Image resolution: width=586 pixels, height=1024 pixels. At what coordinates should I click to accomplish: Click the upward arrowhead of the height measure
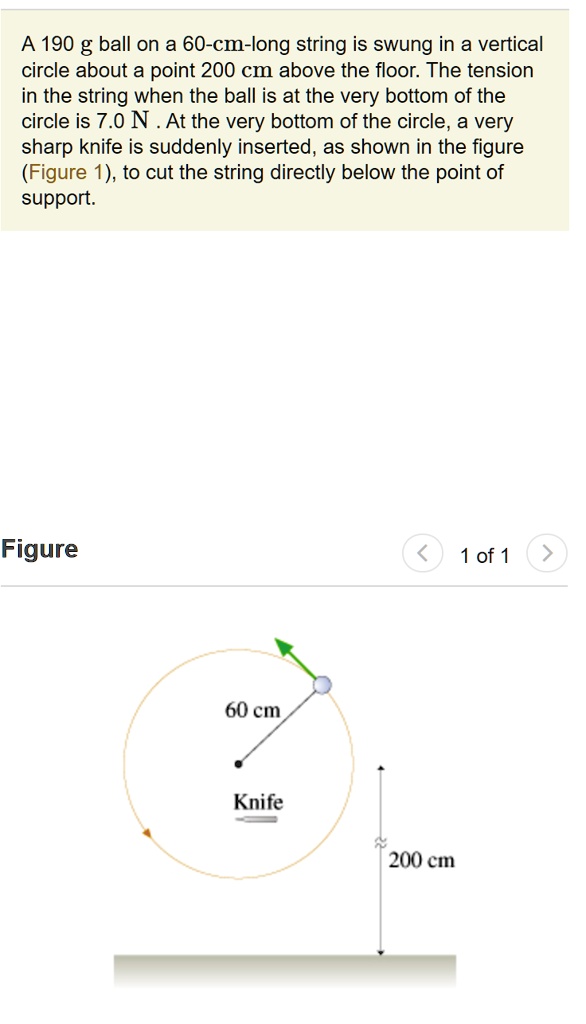[381, 766]
